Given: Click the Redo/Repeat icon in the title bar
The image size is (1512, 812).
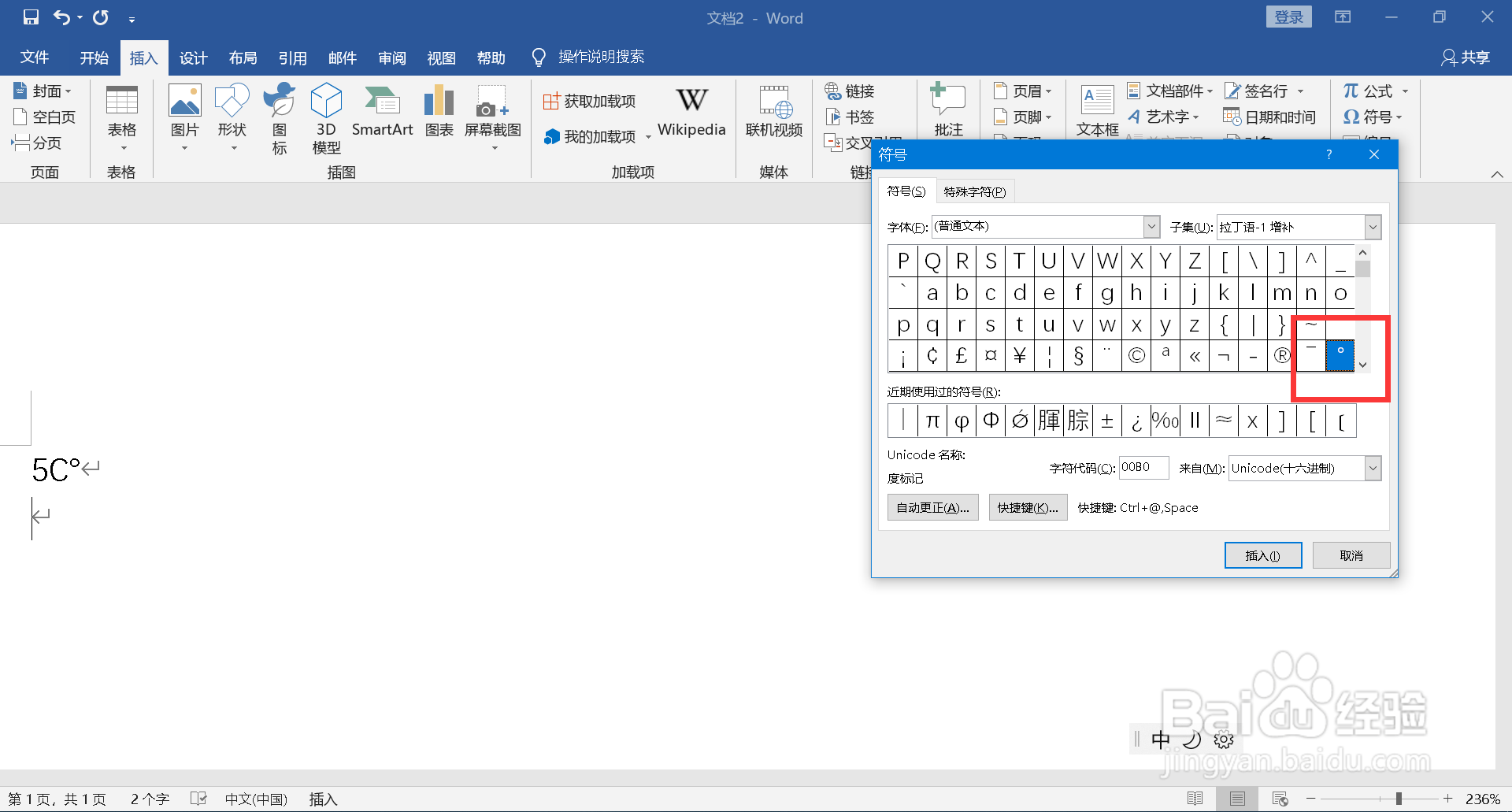Looking at the screenshot, I should pos(101,17).
